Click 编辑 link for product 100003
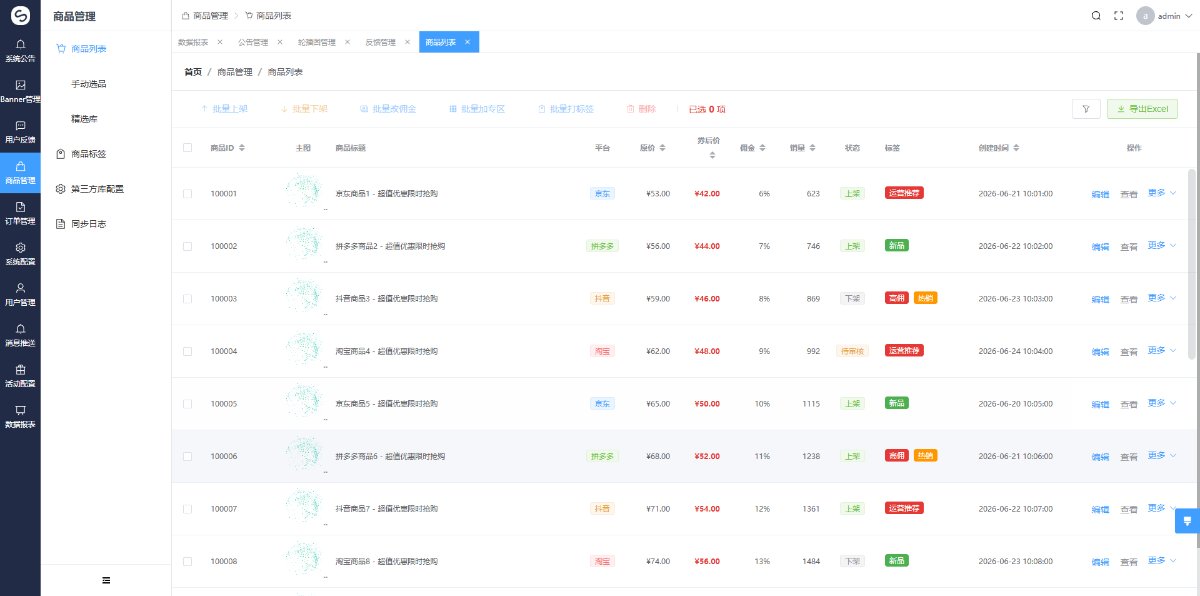The width and height of the screenshot is (1200, 596). point(1100,299)
